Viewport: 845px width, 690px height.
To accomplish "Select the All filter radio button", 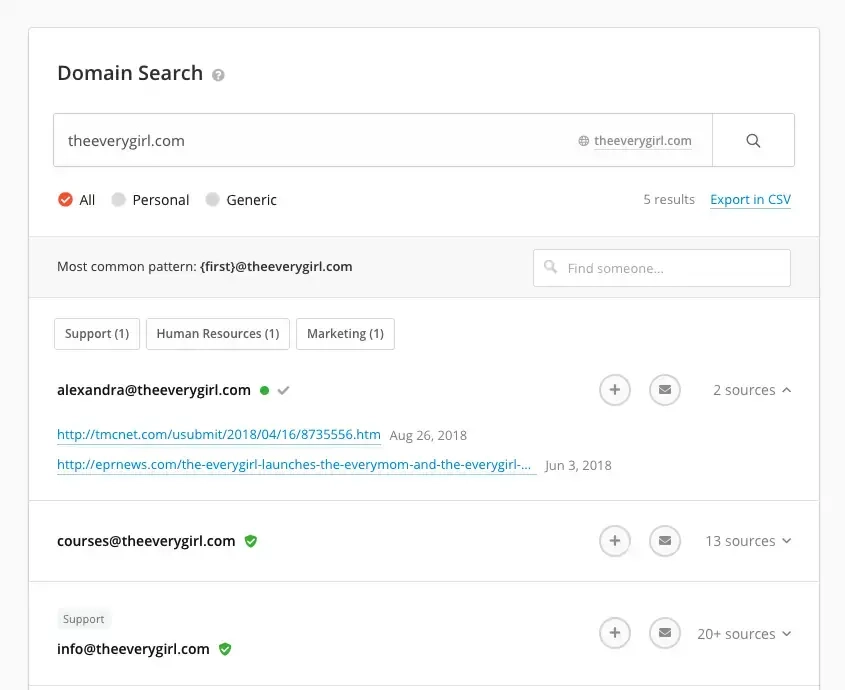I will (x=66, y=200).
